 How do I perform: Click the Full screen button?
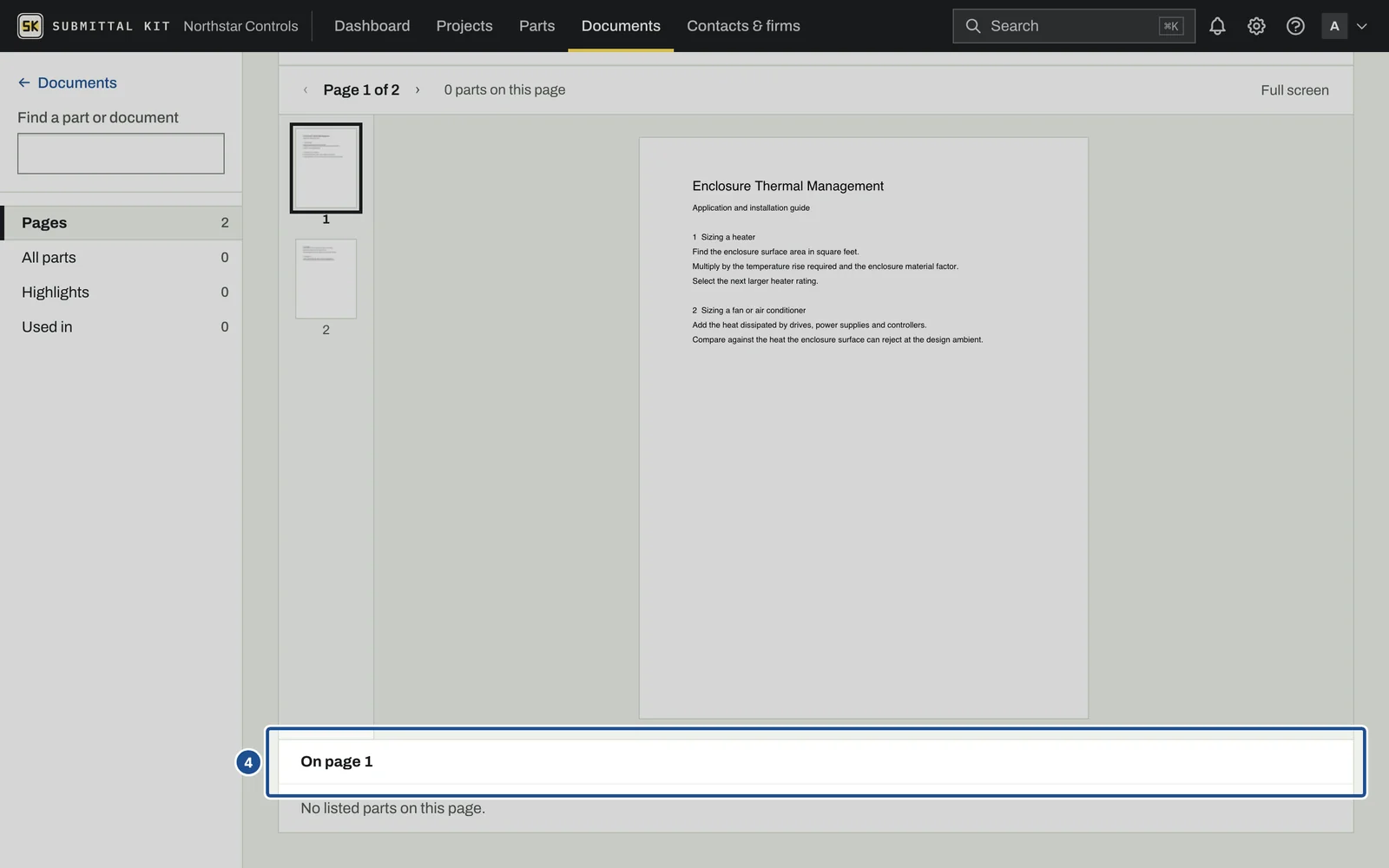(1294, 90)
